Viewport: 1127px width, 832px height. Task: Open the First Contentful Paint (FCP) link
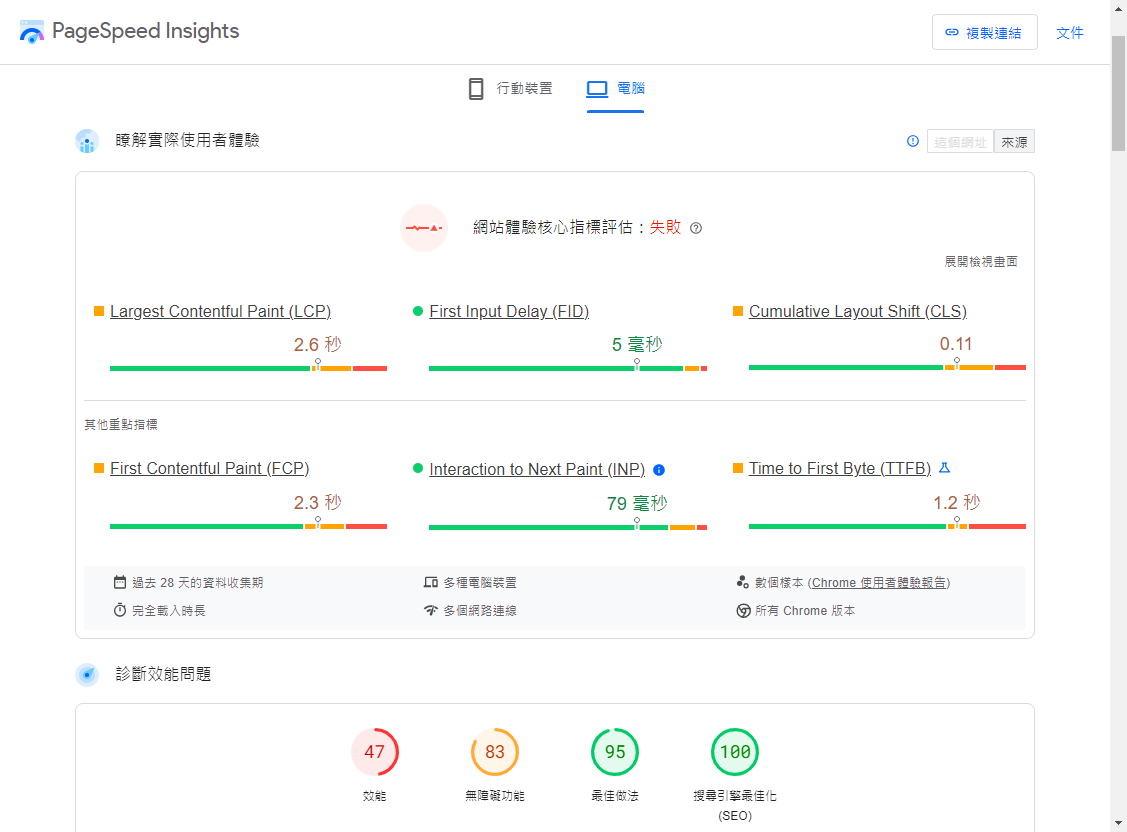coord(209,468)
